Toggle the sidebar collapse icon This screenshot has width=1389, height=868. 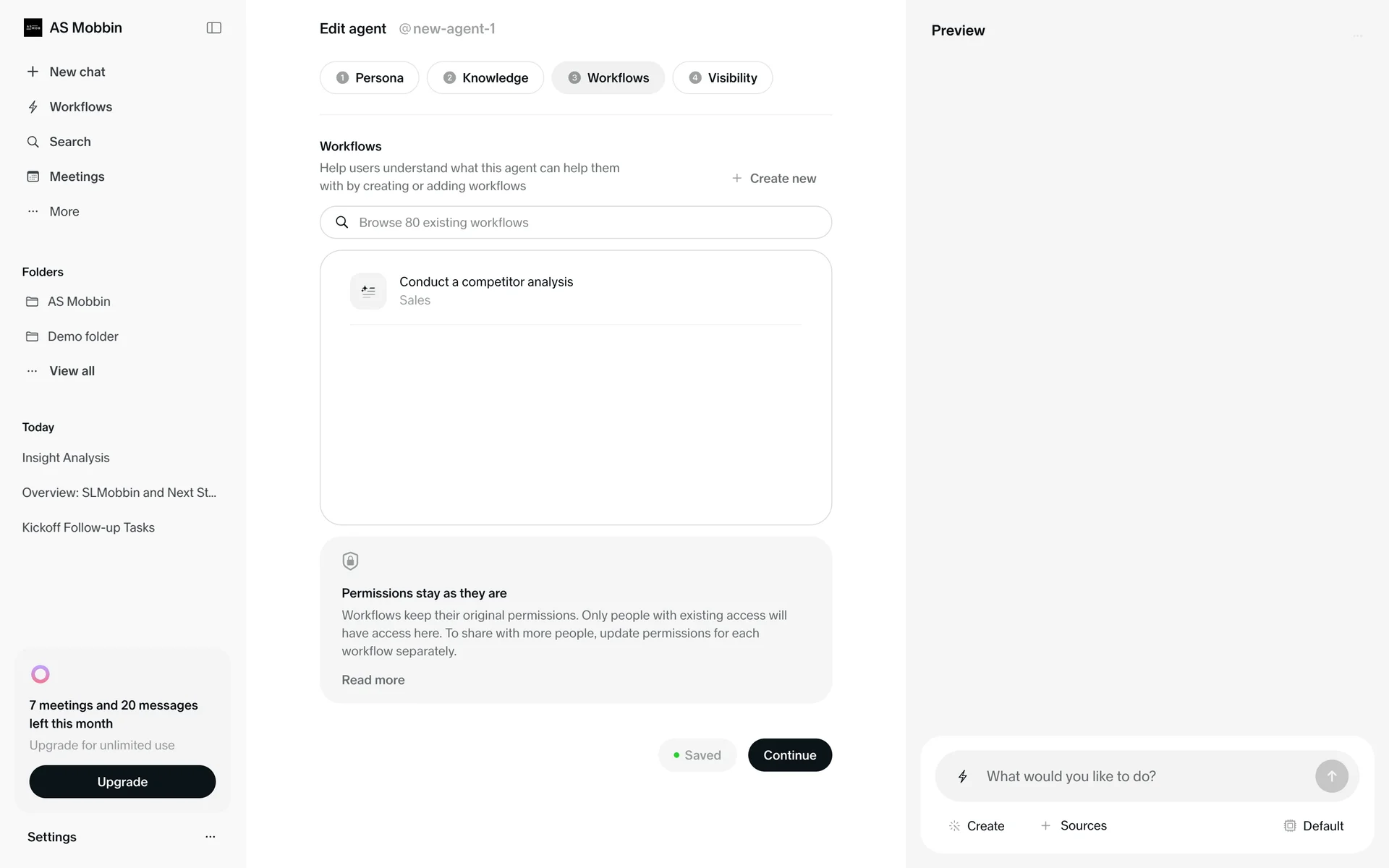pyautogui.click(x=213, y=28)
